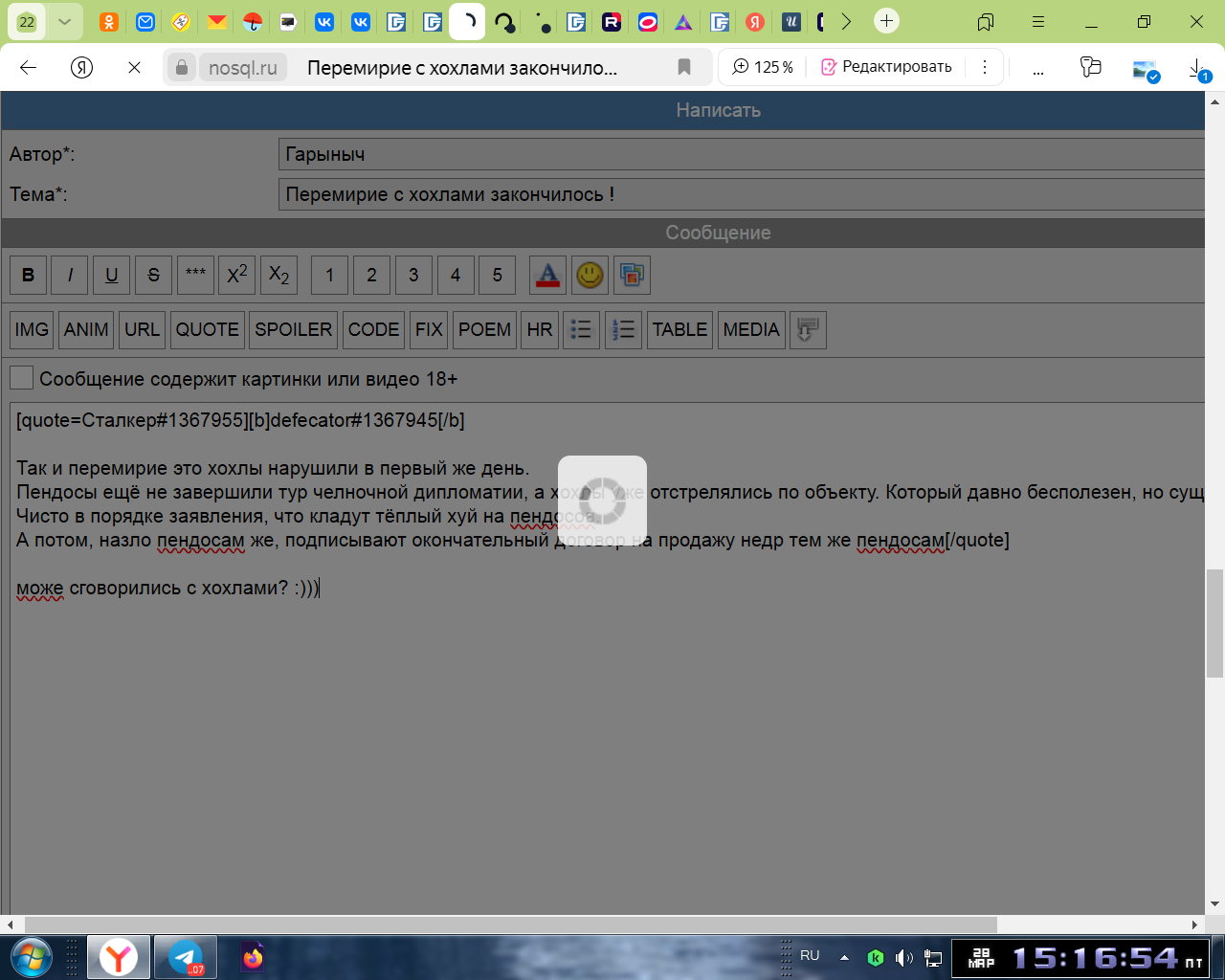This screenshot has width=1225, height=980.
Task: Open the three-dot menu beside Редактировать
Action: coord(984,67)
